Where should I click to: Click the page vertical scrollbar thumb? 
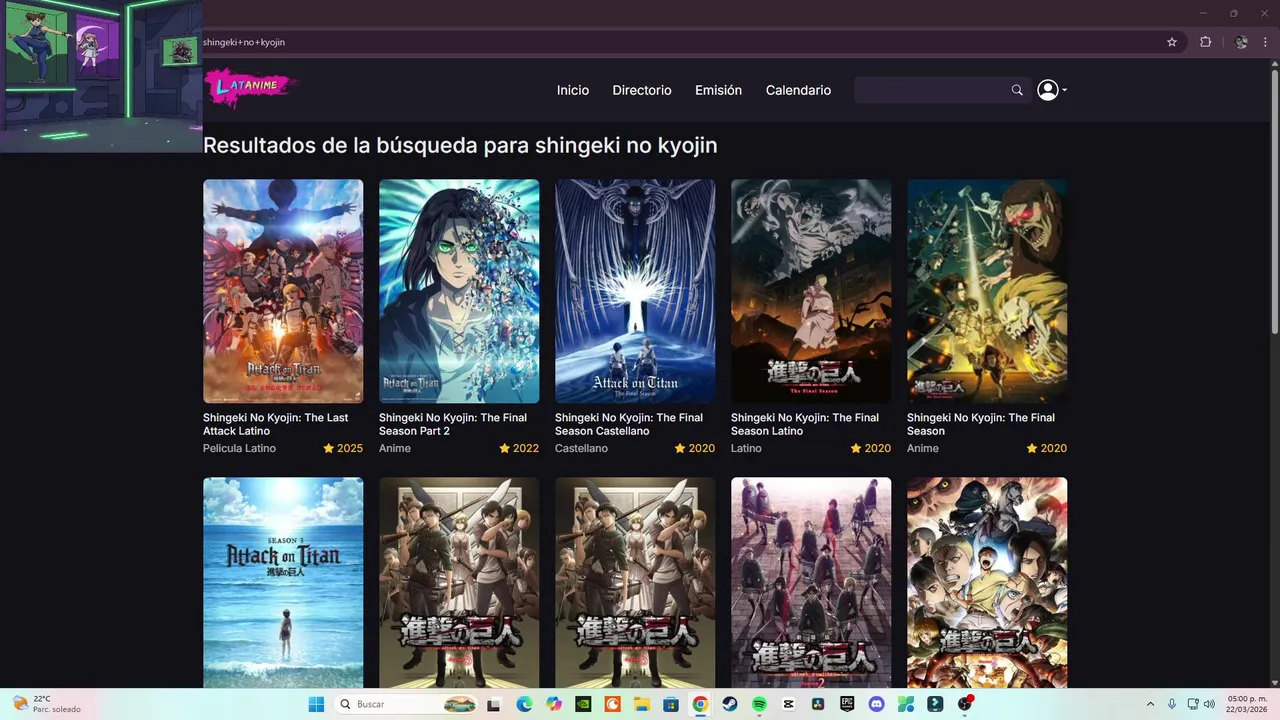(x=1274, y=200)
